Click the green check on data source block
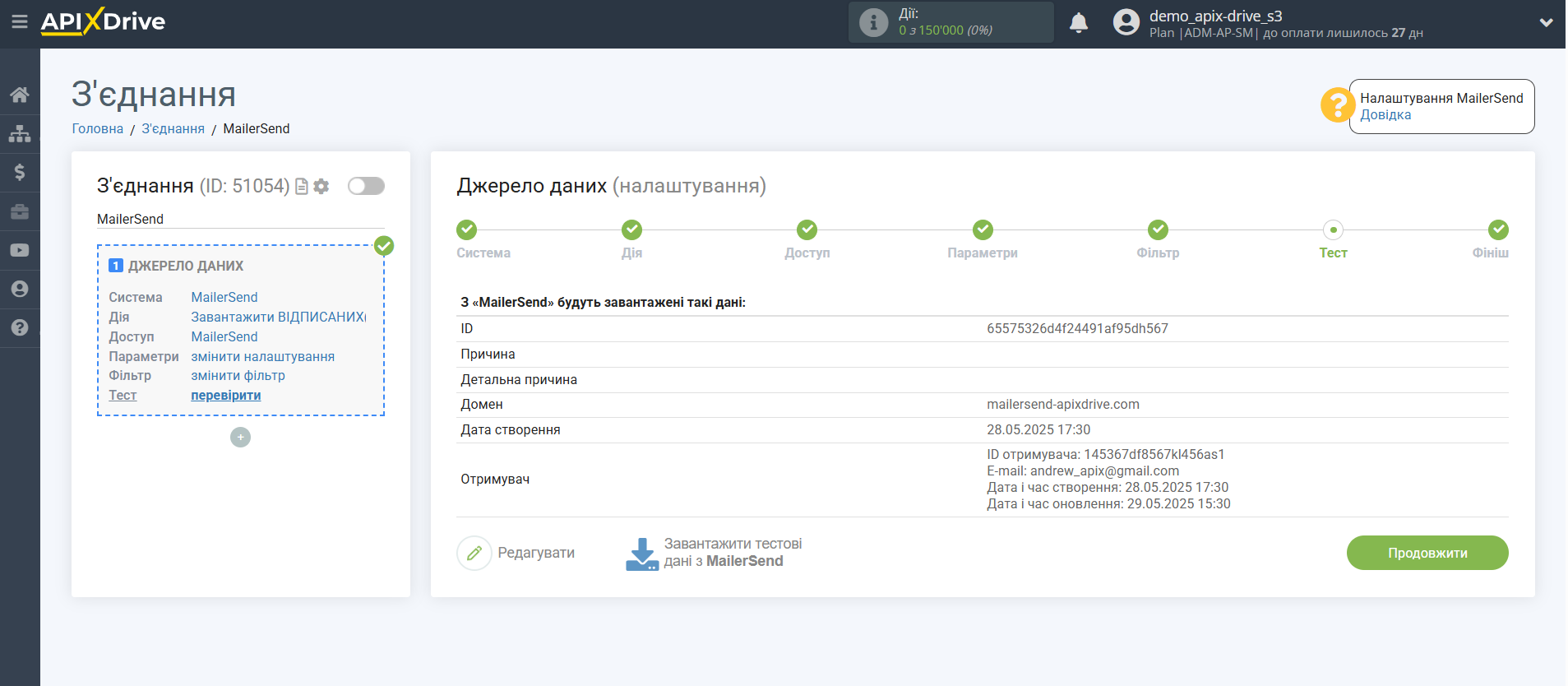1568x686 pixels. (x=384, y=245)
